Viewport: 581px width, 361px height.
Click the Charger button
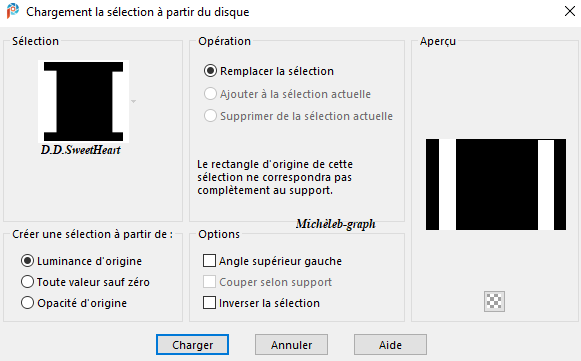coord(192,345)
